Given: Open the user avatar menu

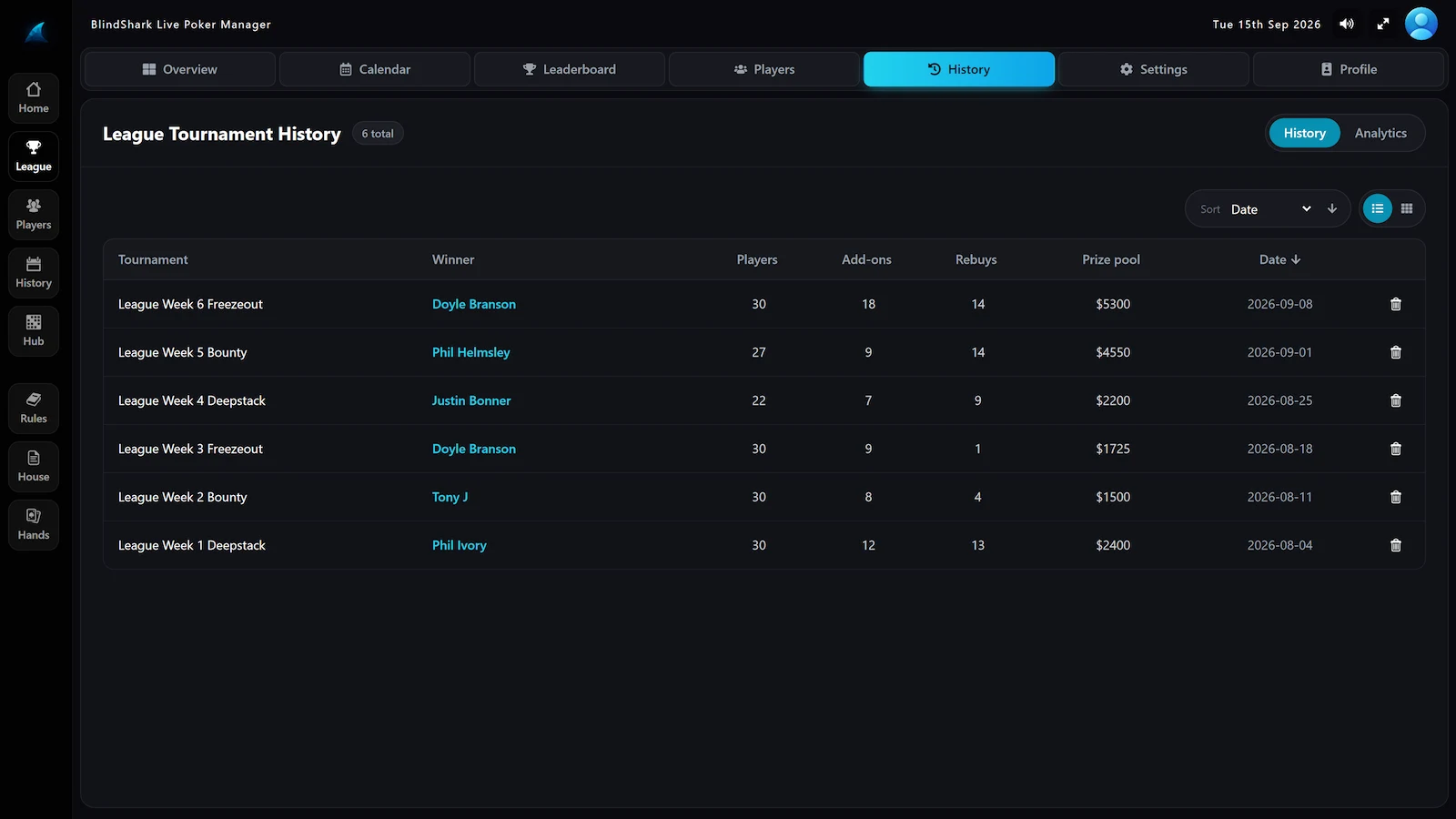Looking at the screenshot, I should point(1421,24).
